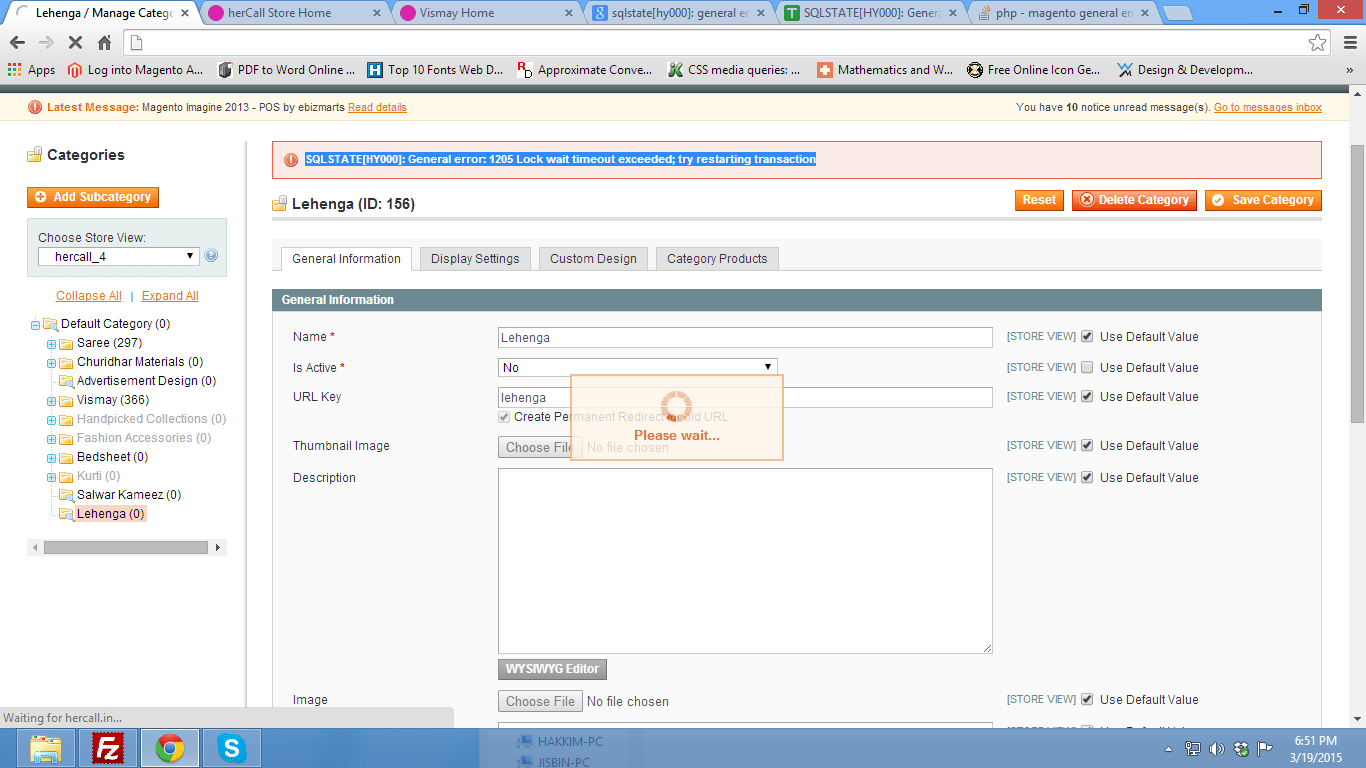Toggle Use Default Value for URL Key
Viewport: 1366px width, 768px height.
pyautogui.click(x=1087, y=396)
